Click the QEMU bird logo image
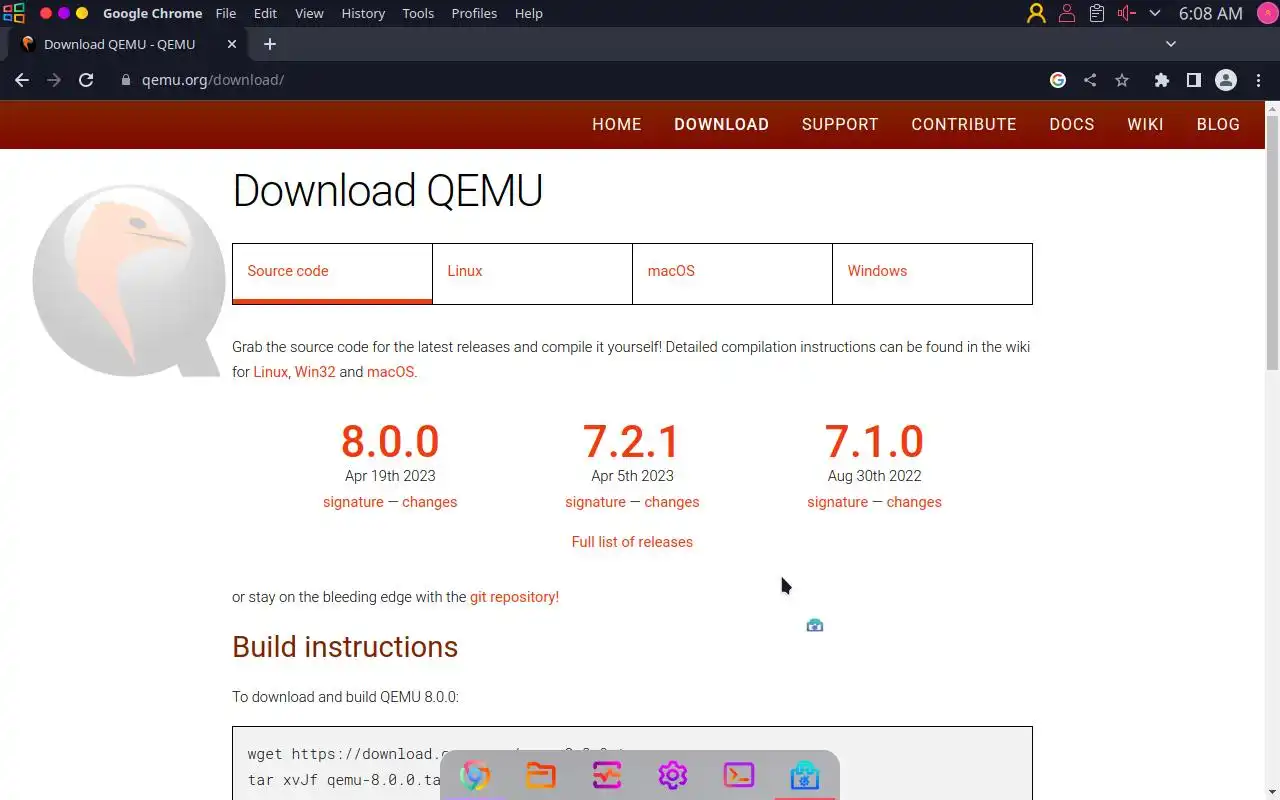 [x=129, y=280]
